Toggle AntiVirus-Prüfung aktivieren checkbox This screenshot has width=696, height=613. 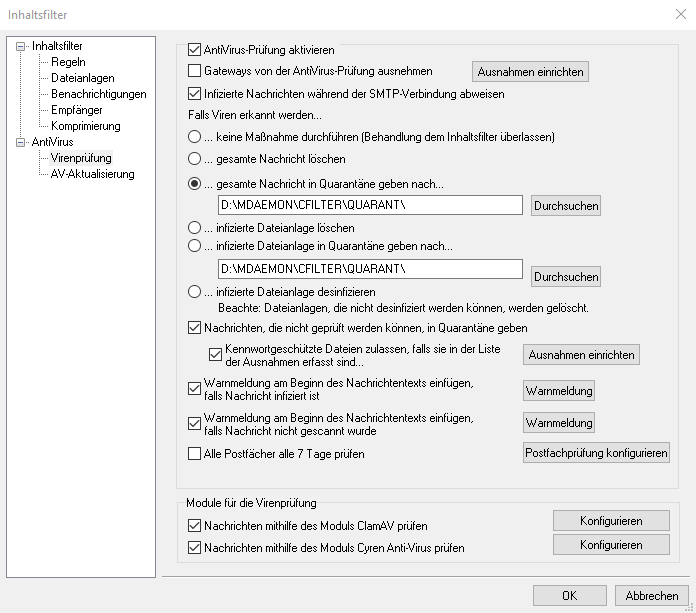pos(195,48)
